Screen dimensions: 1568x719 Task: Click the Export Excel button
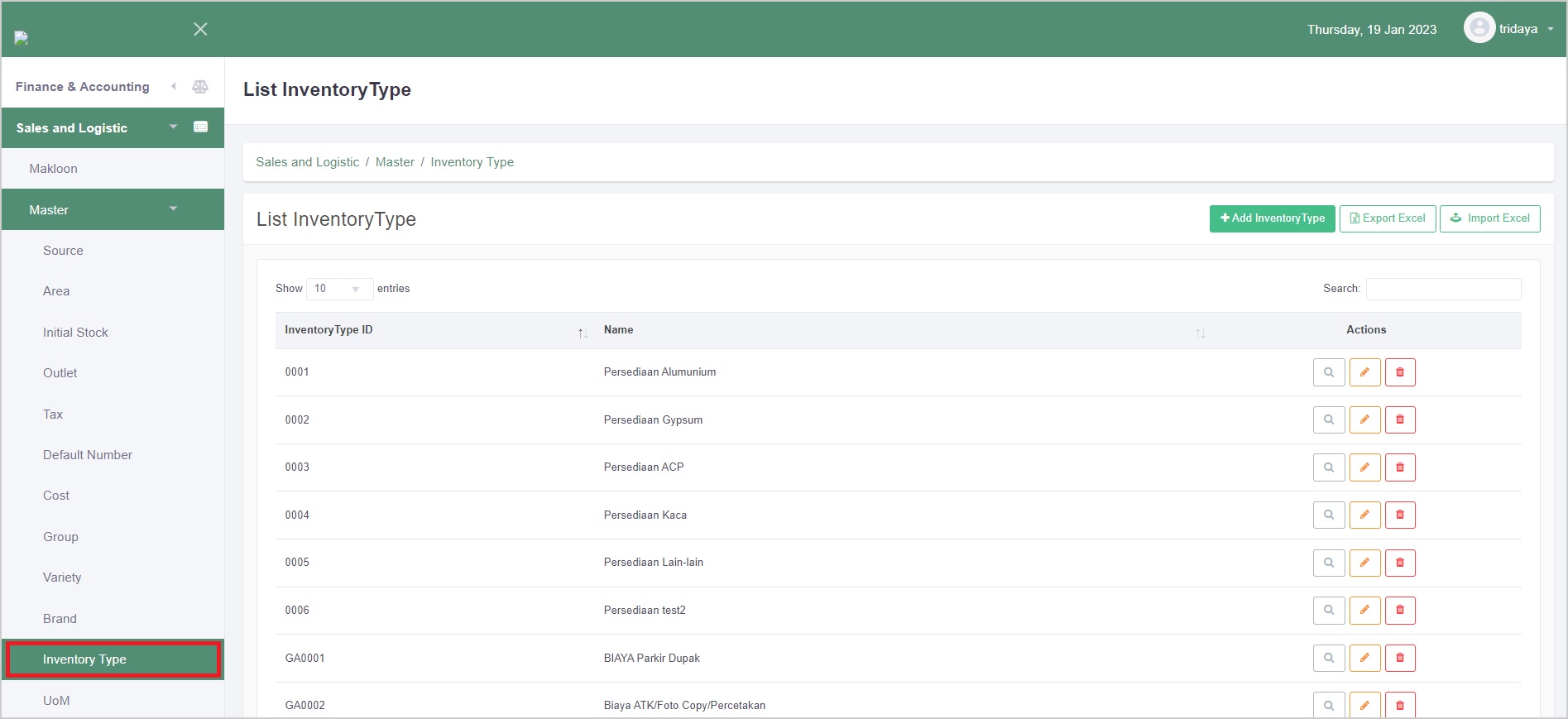click(x=1387, y=218)
